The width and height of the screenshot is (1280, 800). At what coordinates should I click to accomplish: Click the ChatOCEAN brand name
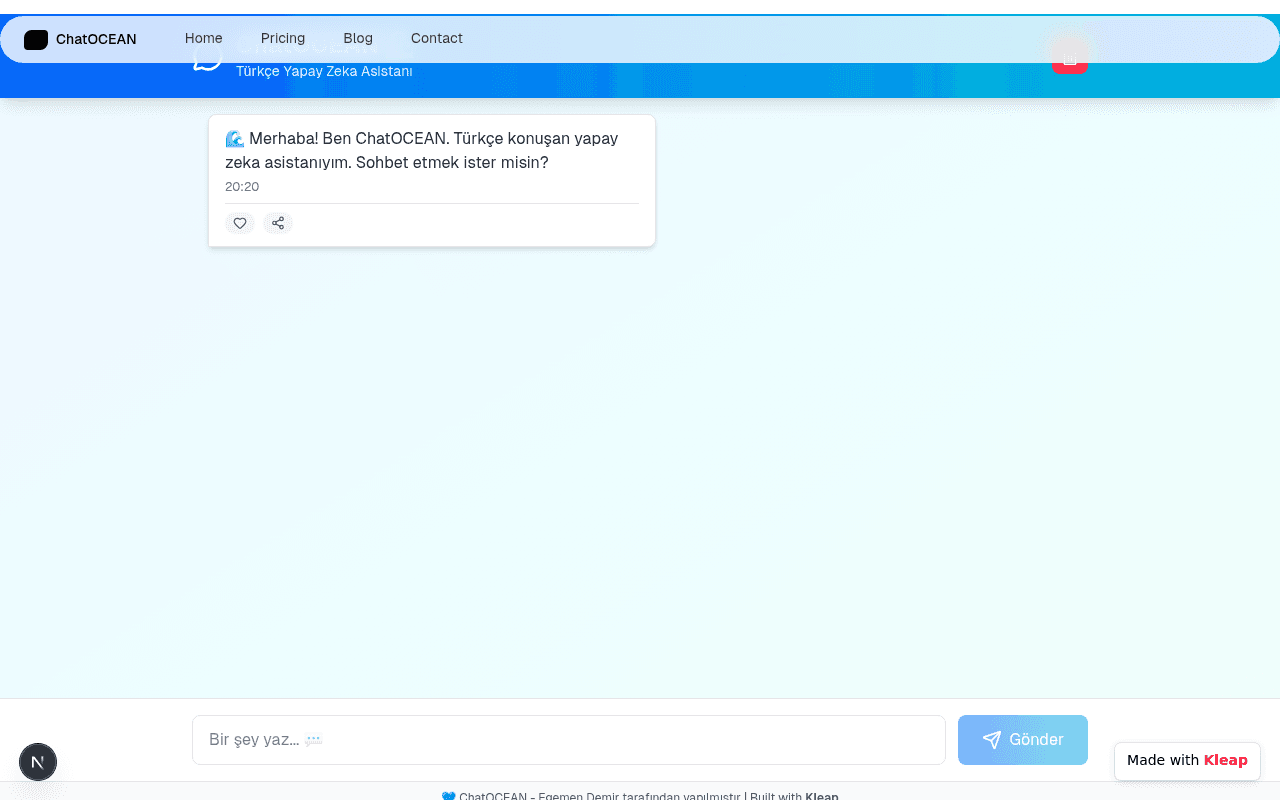pos(96,40)
